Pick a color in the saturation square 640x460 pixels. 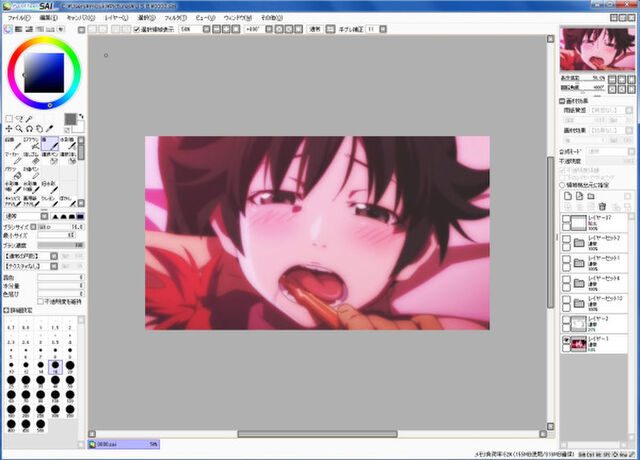(44, 73)
